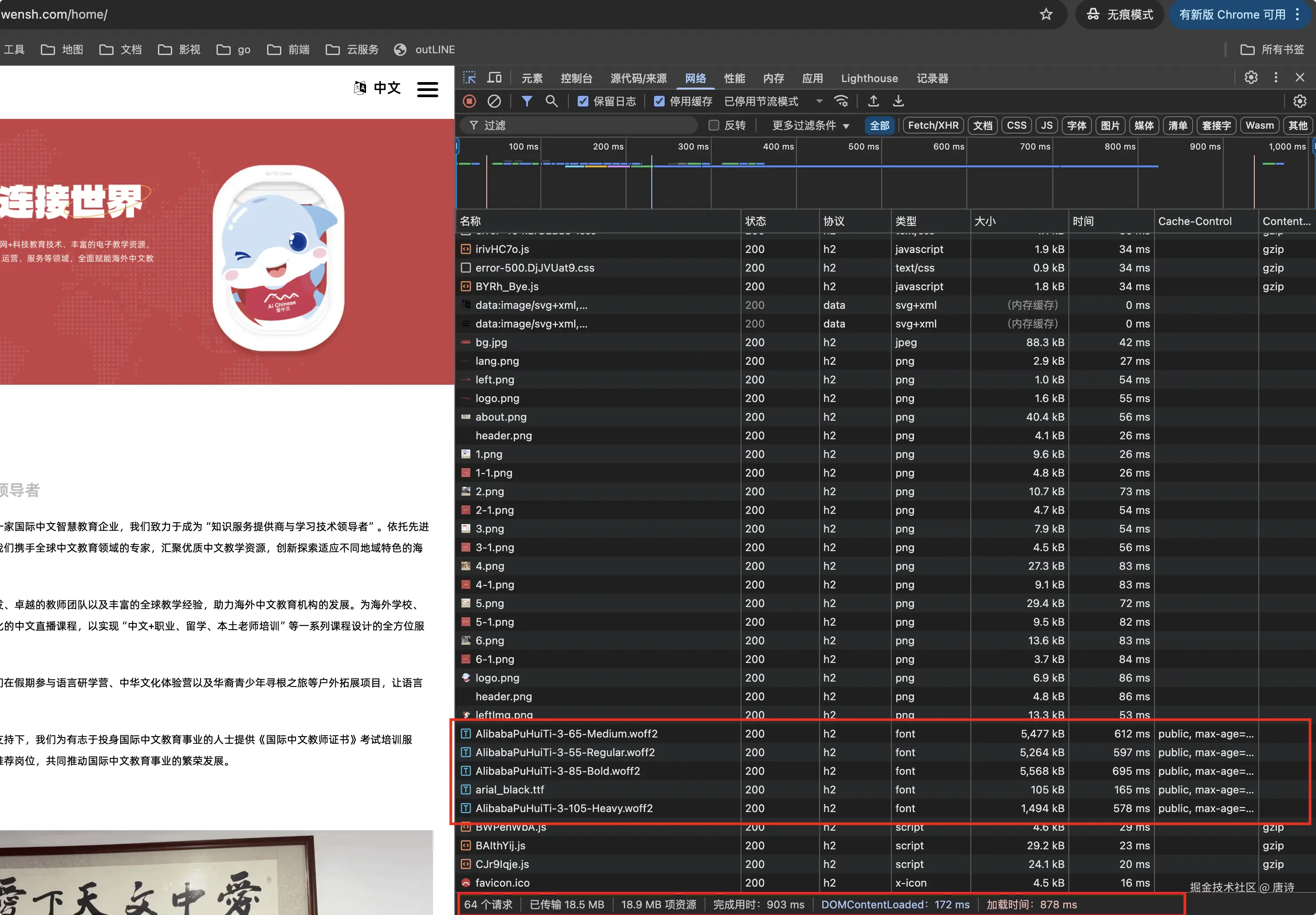Toggle the device toolbar icon
Image resolution: width=1316 pixels, height=915 pixels.
494,78
